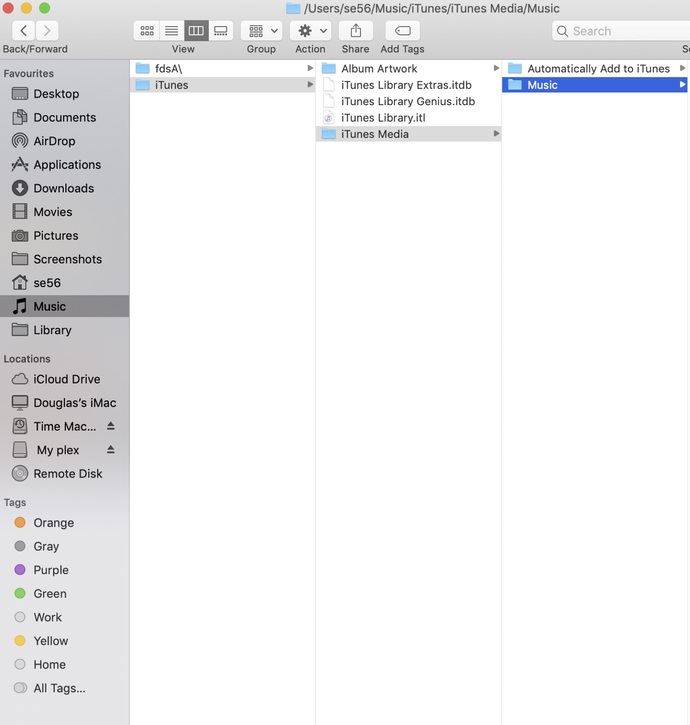The image size is (690, 725).
Task: Filter by the Orange tag
Action: 64,522
